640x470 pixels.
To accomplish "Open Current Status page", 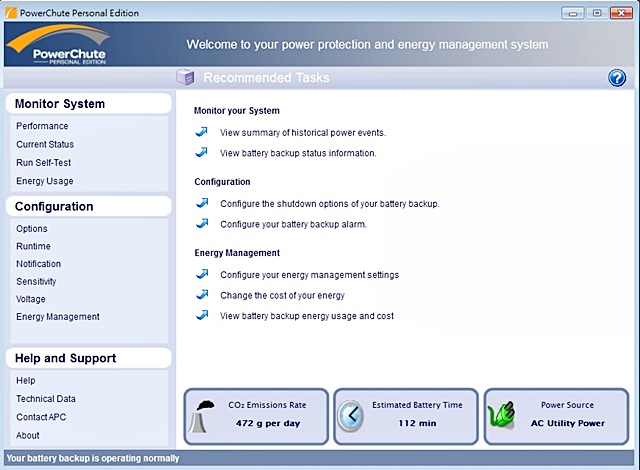I will 45,144.
